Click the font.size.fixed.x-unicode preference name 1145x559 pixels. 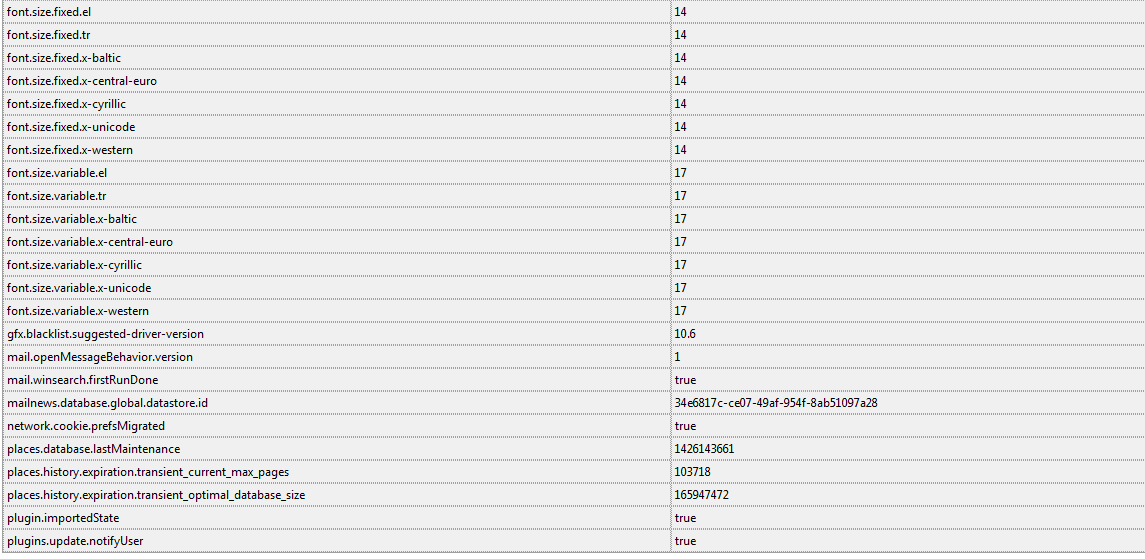(x=70, y=127)
